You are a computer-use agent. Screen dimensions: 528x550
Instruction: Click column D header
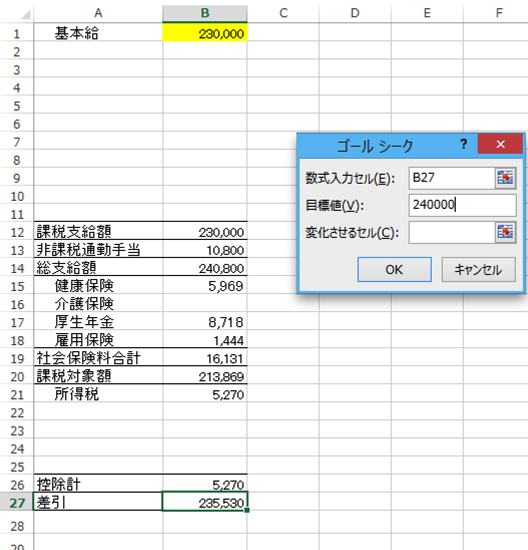(355, 13)
